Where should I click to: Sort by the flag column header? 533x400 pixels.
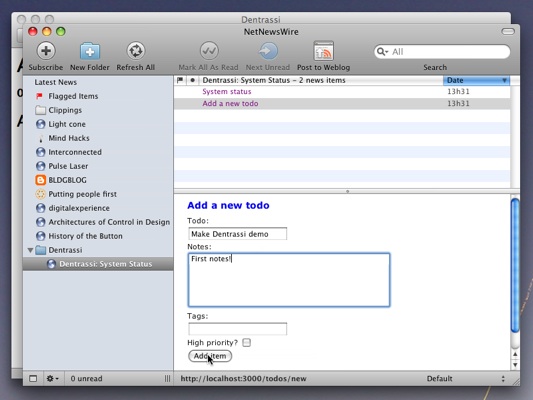pyautogui.click(x=180, y=80)
